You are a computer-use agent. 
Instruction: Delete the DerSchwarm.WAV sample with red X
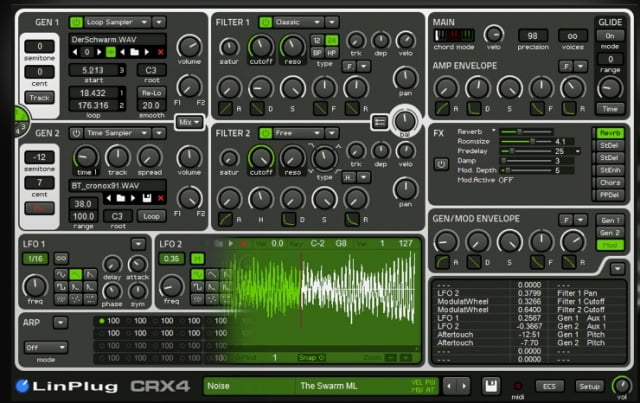(x=161, y=52)
